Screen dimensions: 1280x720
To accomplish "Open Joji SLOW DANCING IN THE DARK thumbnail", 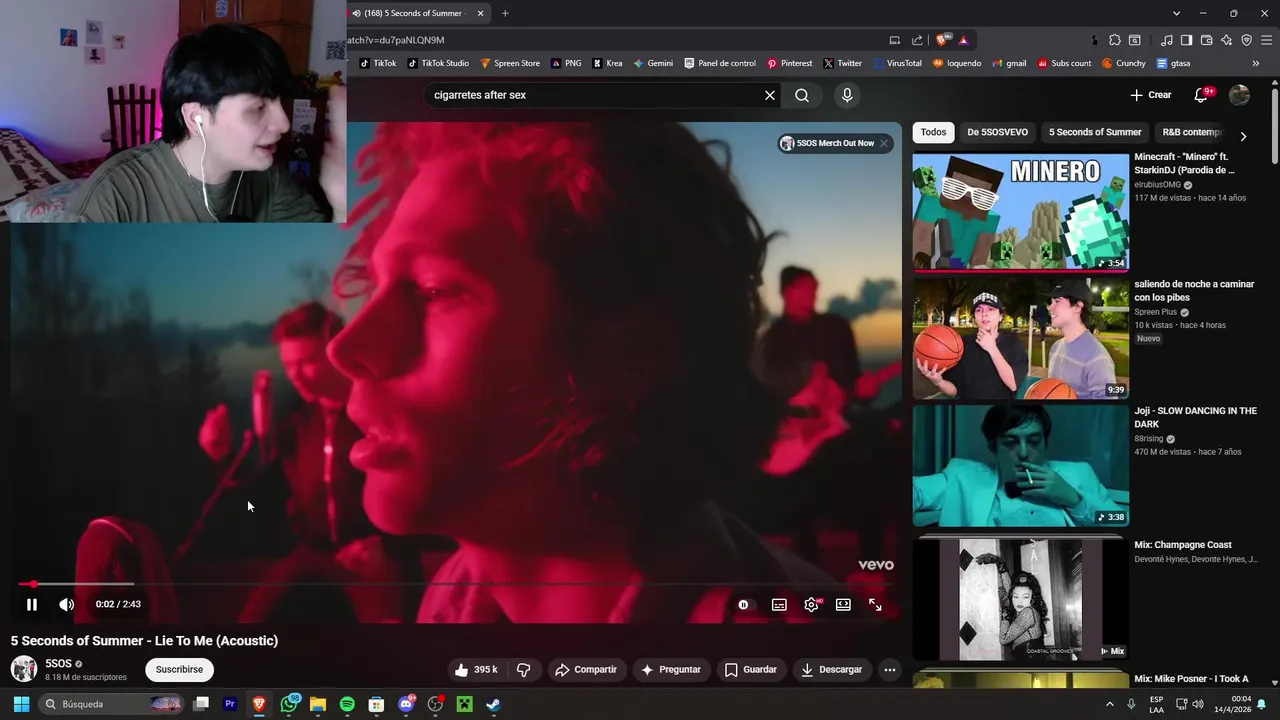I will [1020, 465].
